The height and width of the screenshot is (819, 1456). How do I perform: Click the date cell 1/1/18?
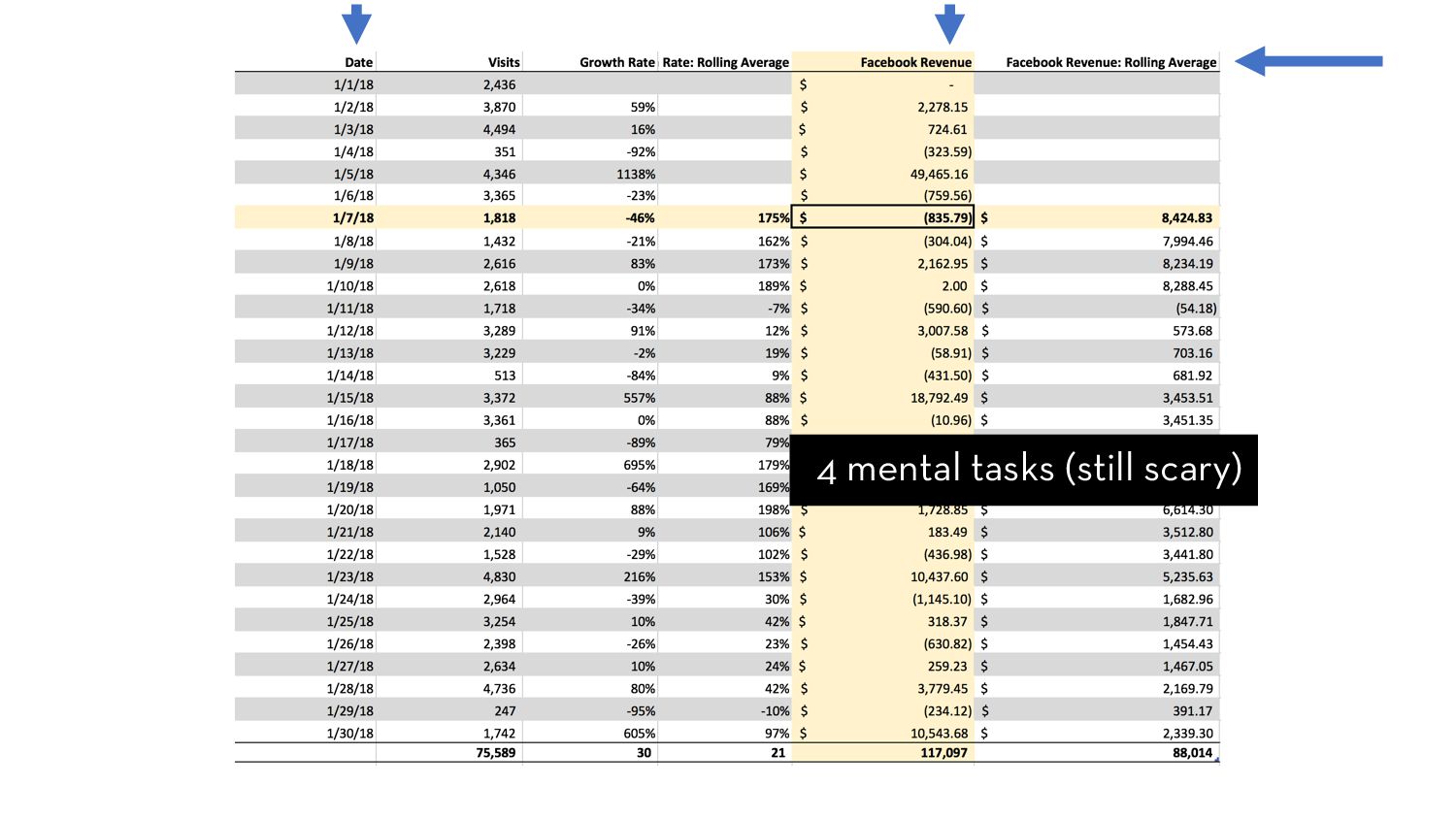point(353,84)
